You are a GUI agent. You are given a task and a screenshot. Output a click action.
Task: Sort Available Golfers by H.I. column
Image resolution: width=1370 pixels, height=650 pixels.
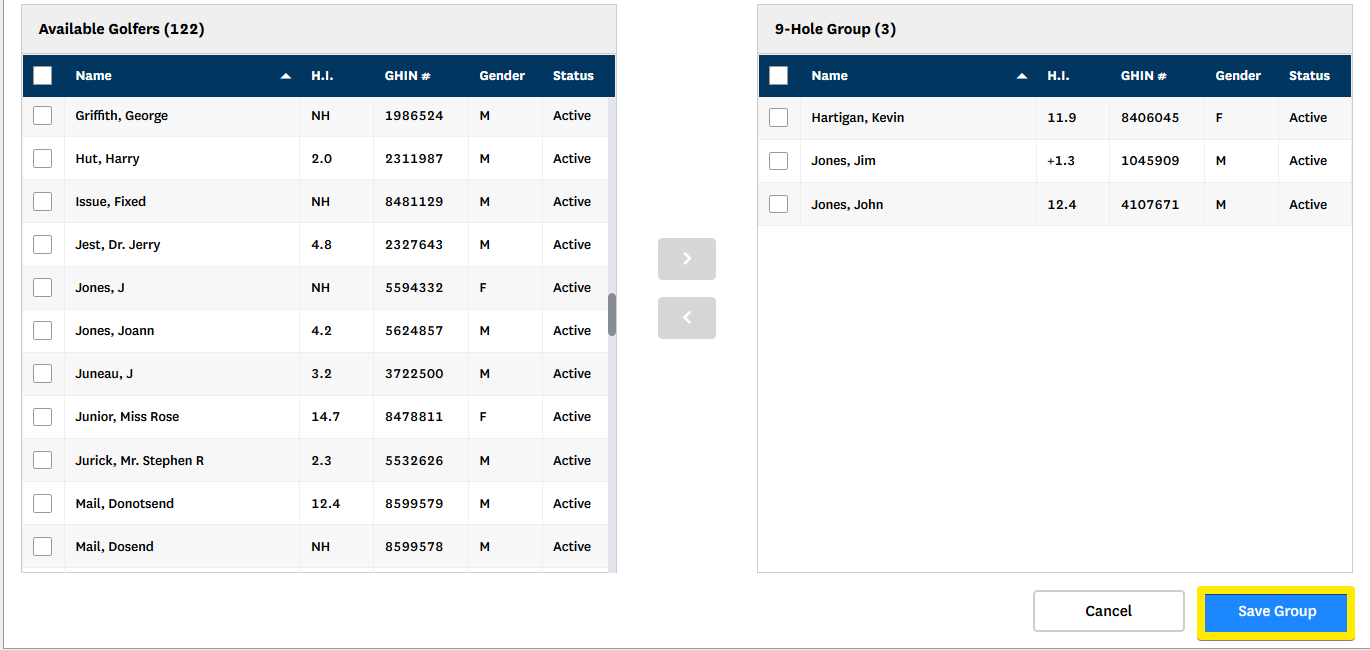click(322, 76)
